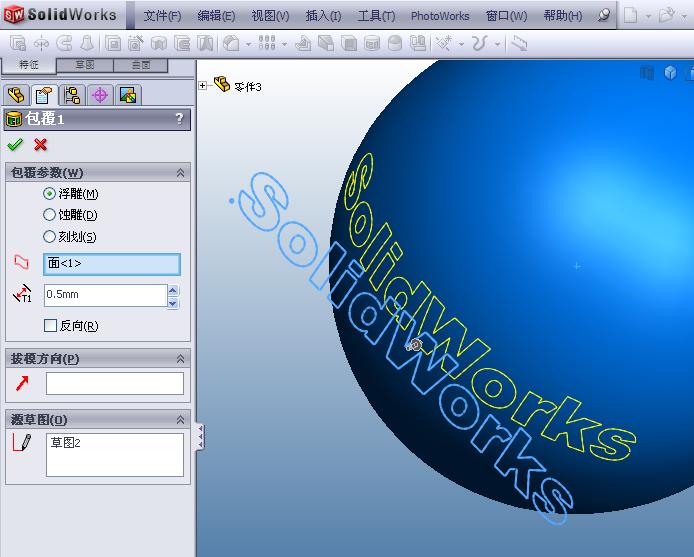Screen dimensions: 694x557
Task: Enable the 反向(R) reverse direction checkbox
Action: tap(50, 325)
